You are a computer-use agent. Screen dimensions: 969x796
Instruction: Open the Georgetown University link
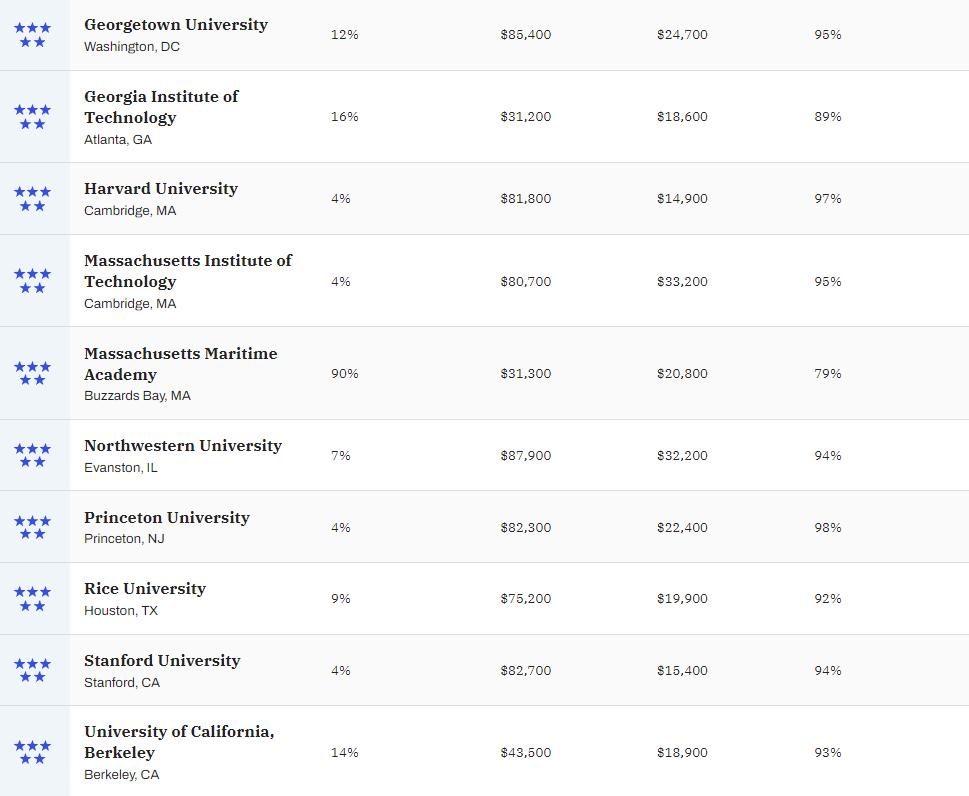click(x=176, y=25)
